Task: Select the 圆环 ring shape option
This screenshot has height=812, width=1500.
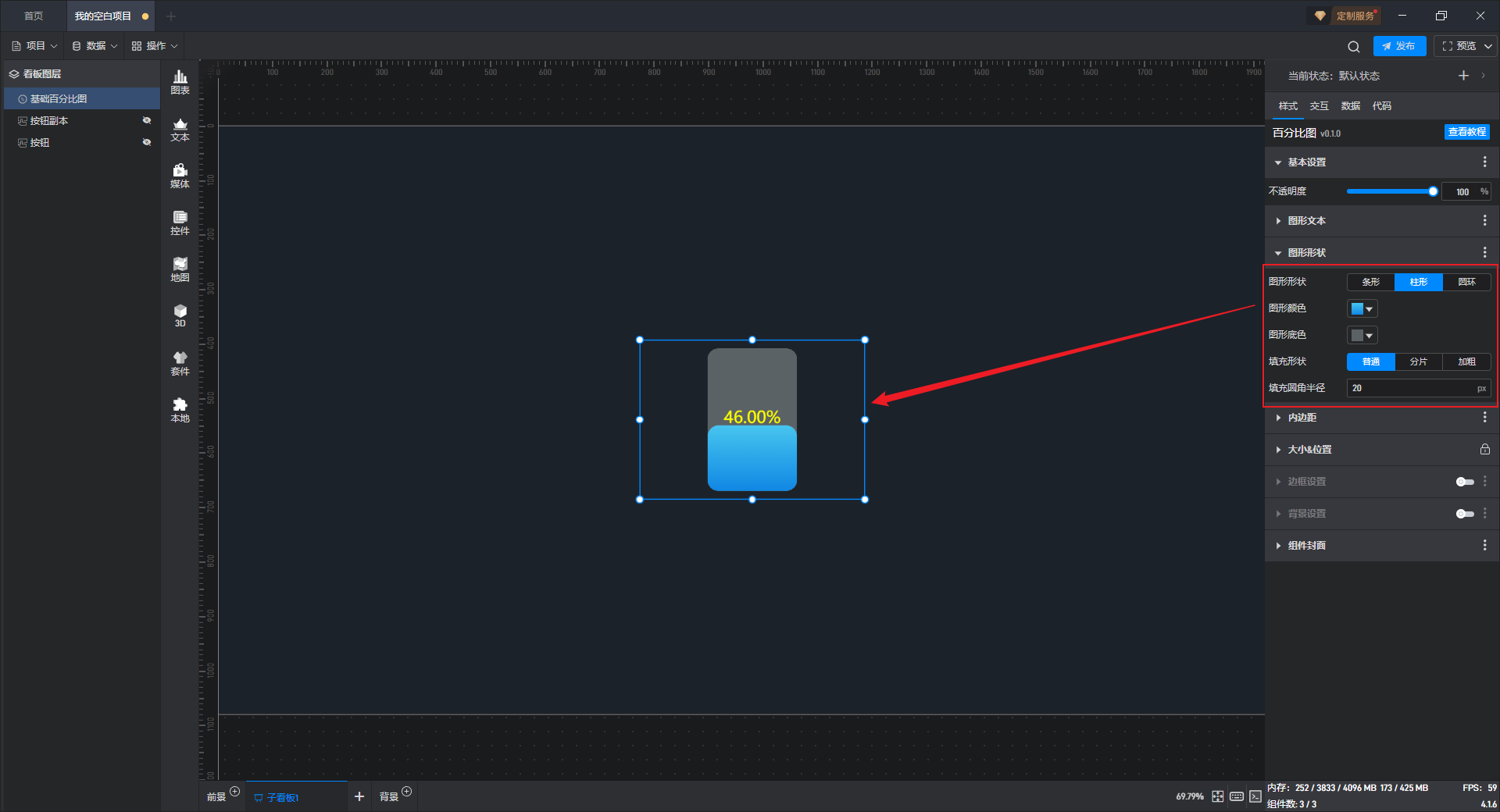Action: (1466, 282)
